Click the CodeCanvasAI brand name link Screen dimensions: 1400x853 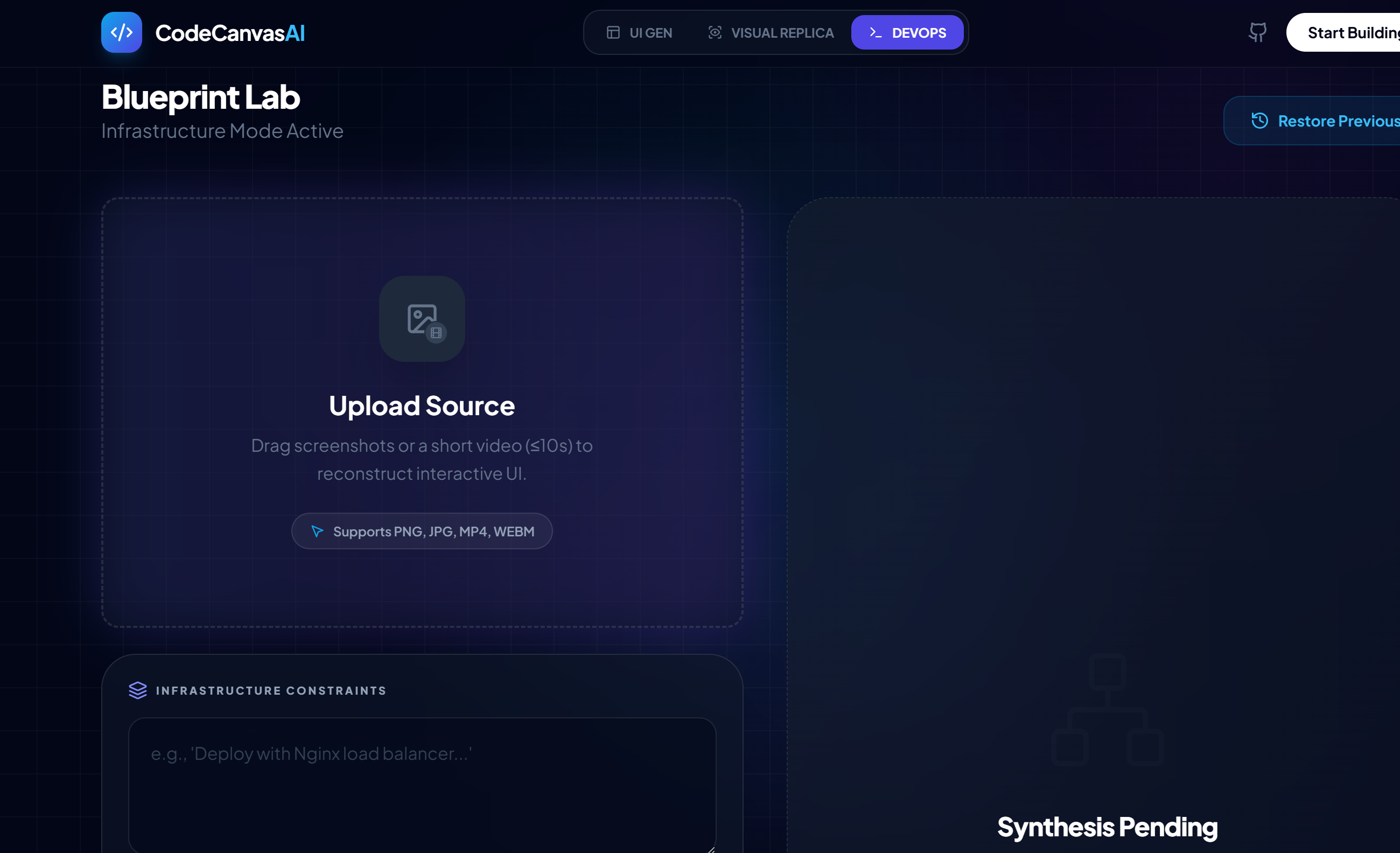(x=230, y=33)
